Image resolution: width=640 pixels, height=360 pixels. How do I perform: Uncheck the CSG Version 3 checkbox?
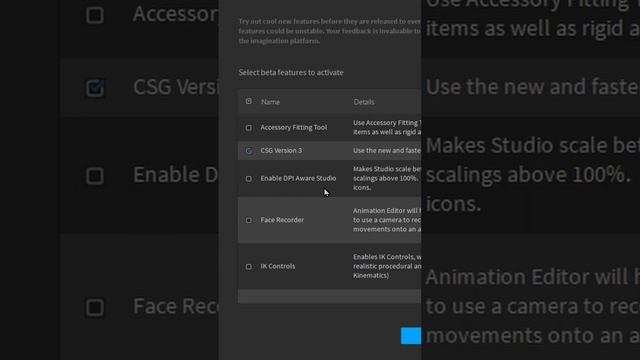[249, 151]
